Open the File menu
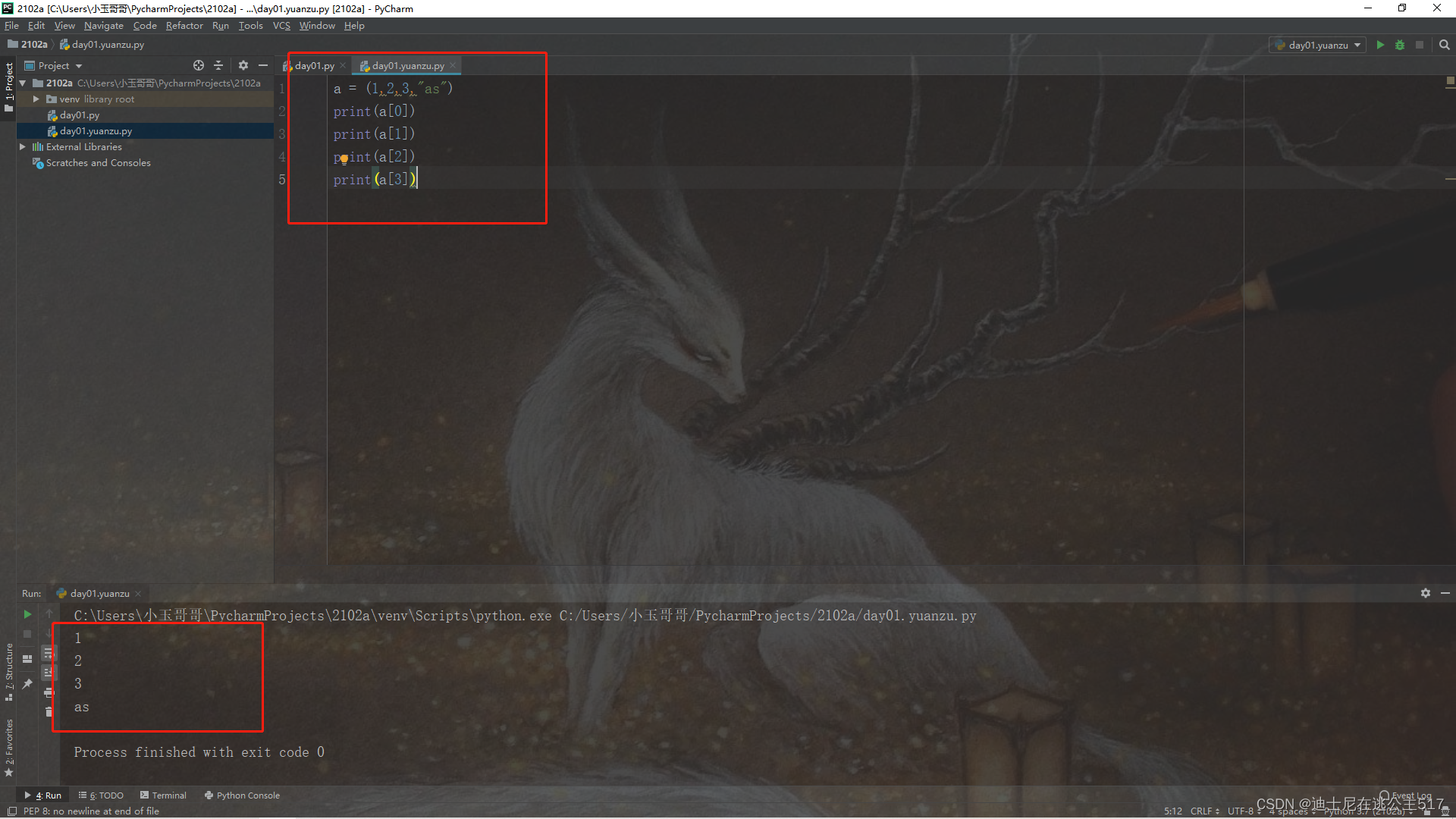Viewport: 1456px width, 819px height. click(x=11, y=26)
